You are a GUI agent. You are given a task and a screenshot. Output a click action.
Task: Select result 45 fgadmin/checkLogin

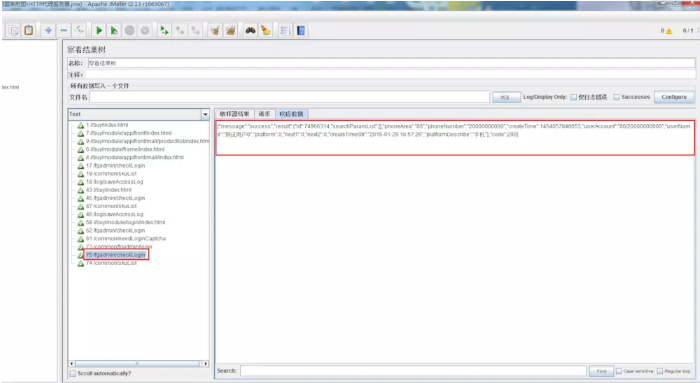pos(115,198)
